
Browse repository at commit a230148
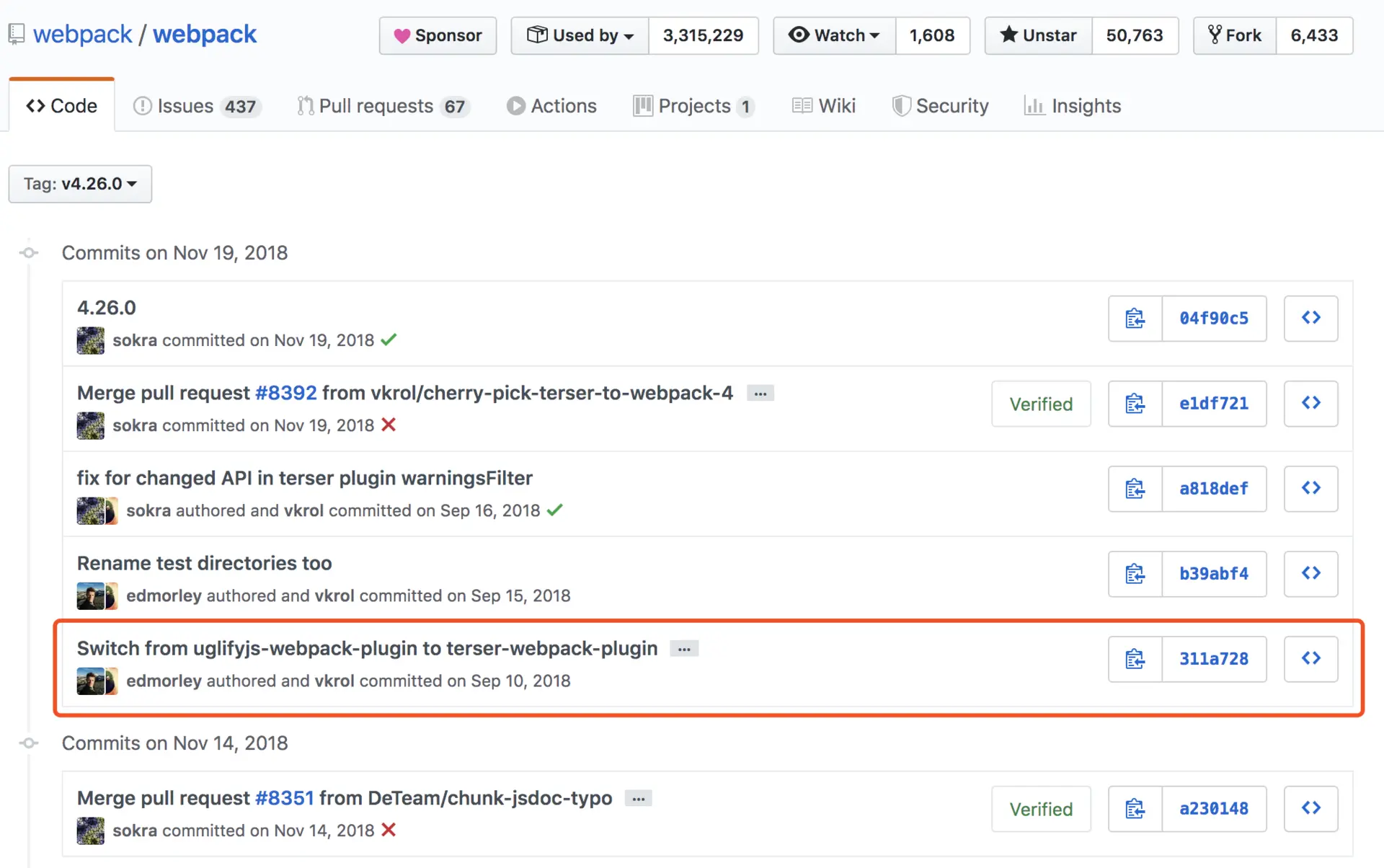(1310, 808)
